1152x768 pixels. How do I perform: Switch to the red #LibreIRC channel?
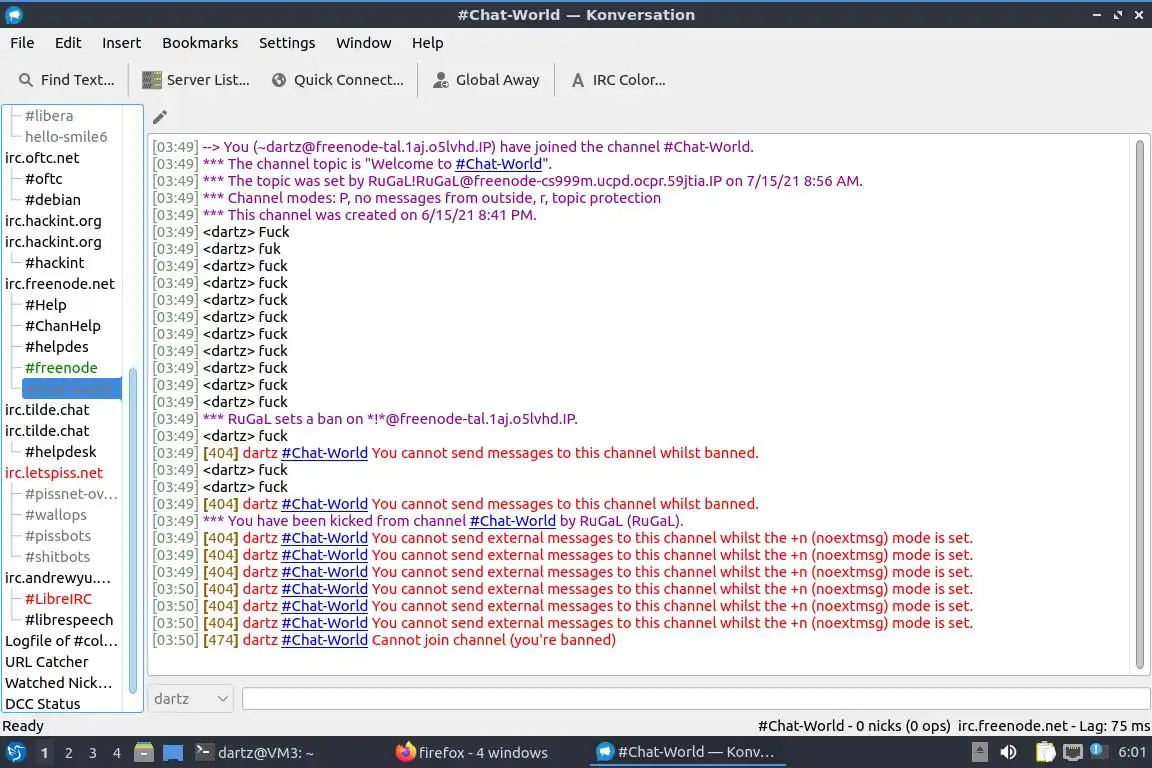click(x=58, y=599)
